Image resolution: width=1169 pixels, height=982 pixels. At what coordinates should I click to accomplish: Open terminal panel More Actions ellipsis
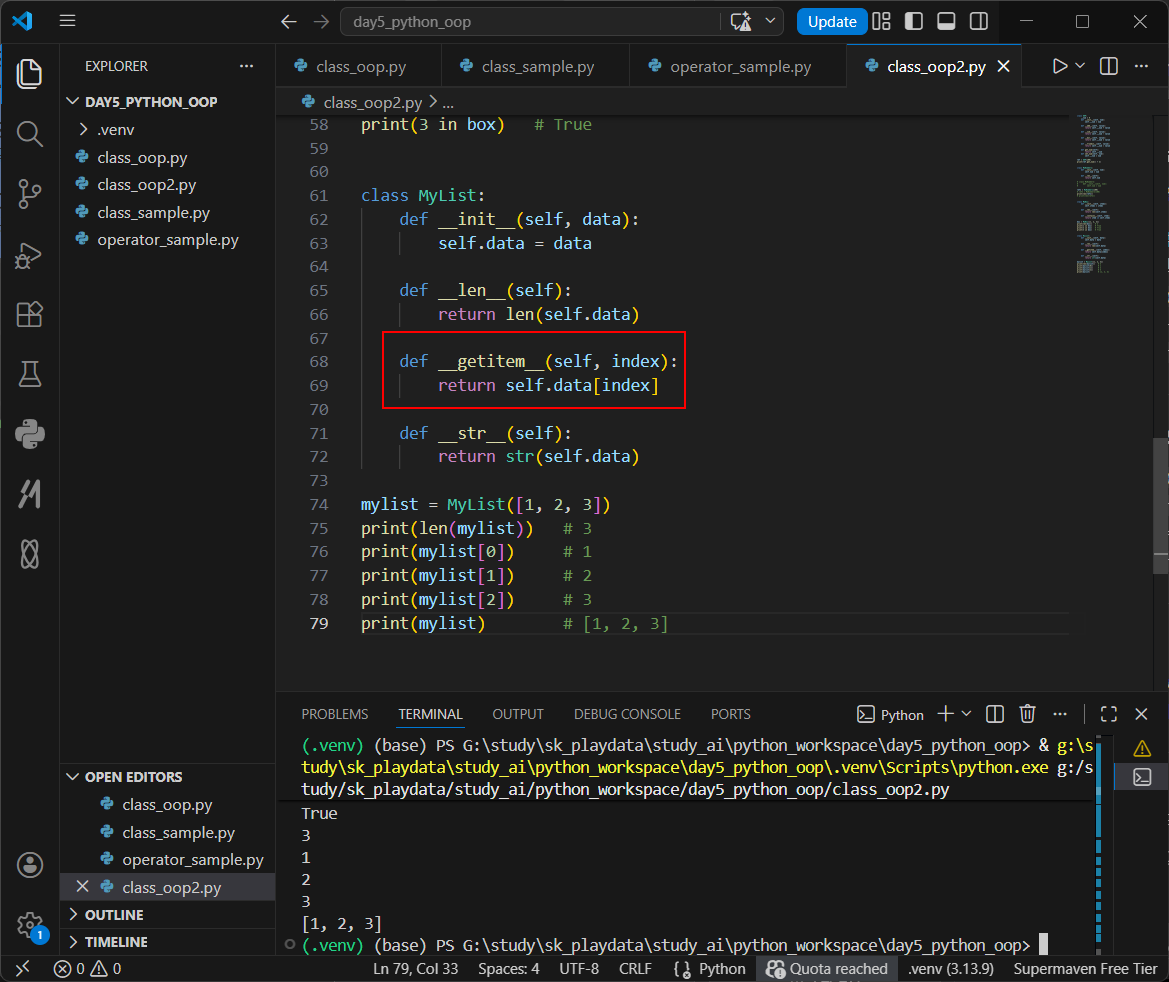[x=1060, y=714]
